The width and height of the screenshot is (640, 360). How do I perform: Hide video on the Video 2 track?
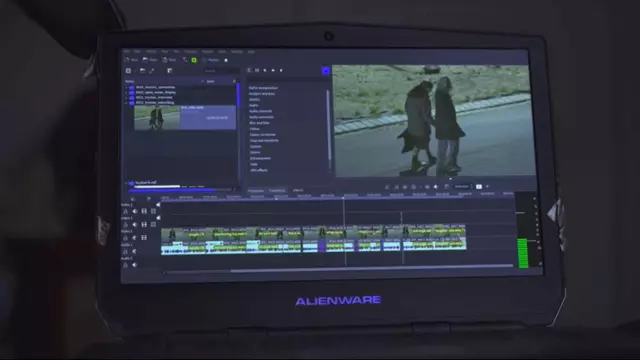(x=144, y=224)
